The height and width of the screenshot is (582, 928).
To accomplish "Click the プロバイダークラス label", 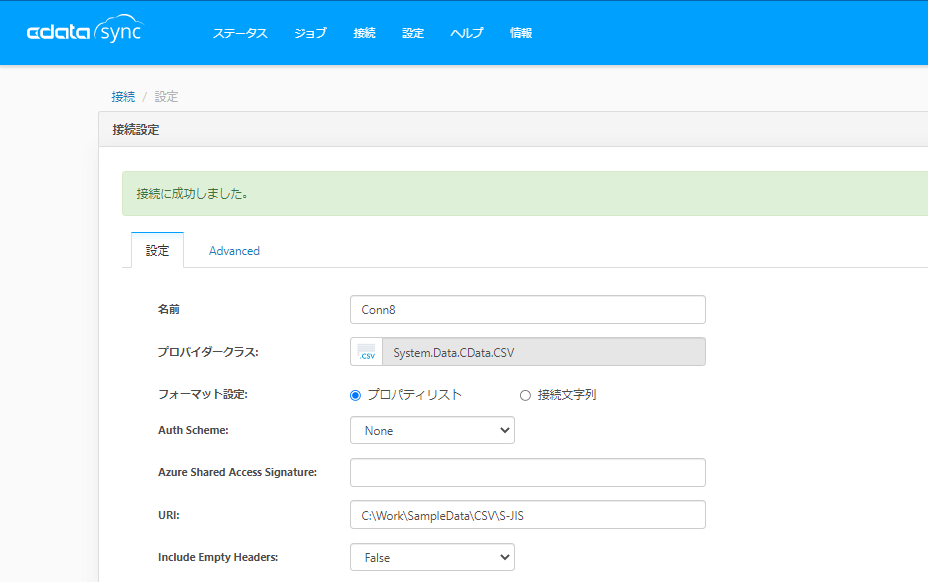I will pos(208,352).
